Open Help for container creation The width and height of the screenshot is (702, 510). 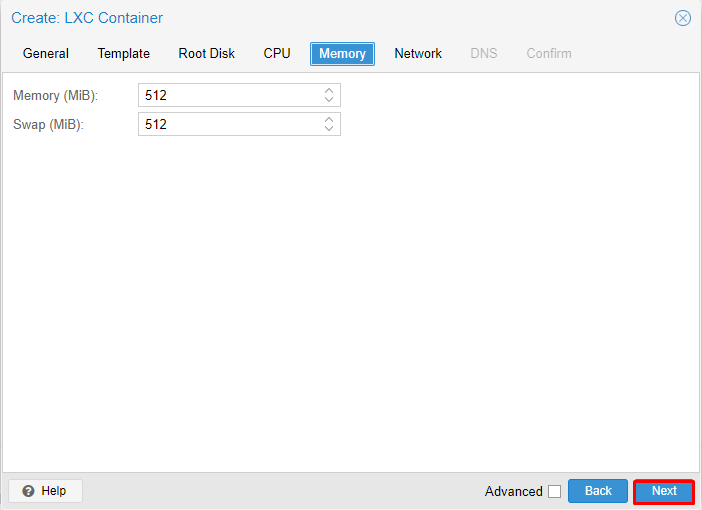[x=45, y=491]
